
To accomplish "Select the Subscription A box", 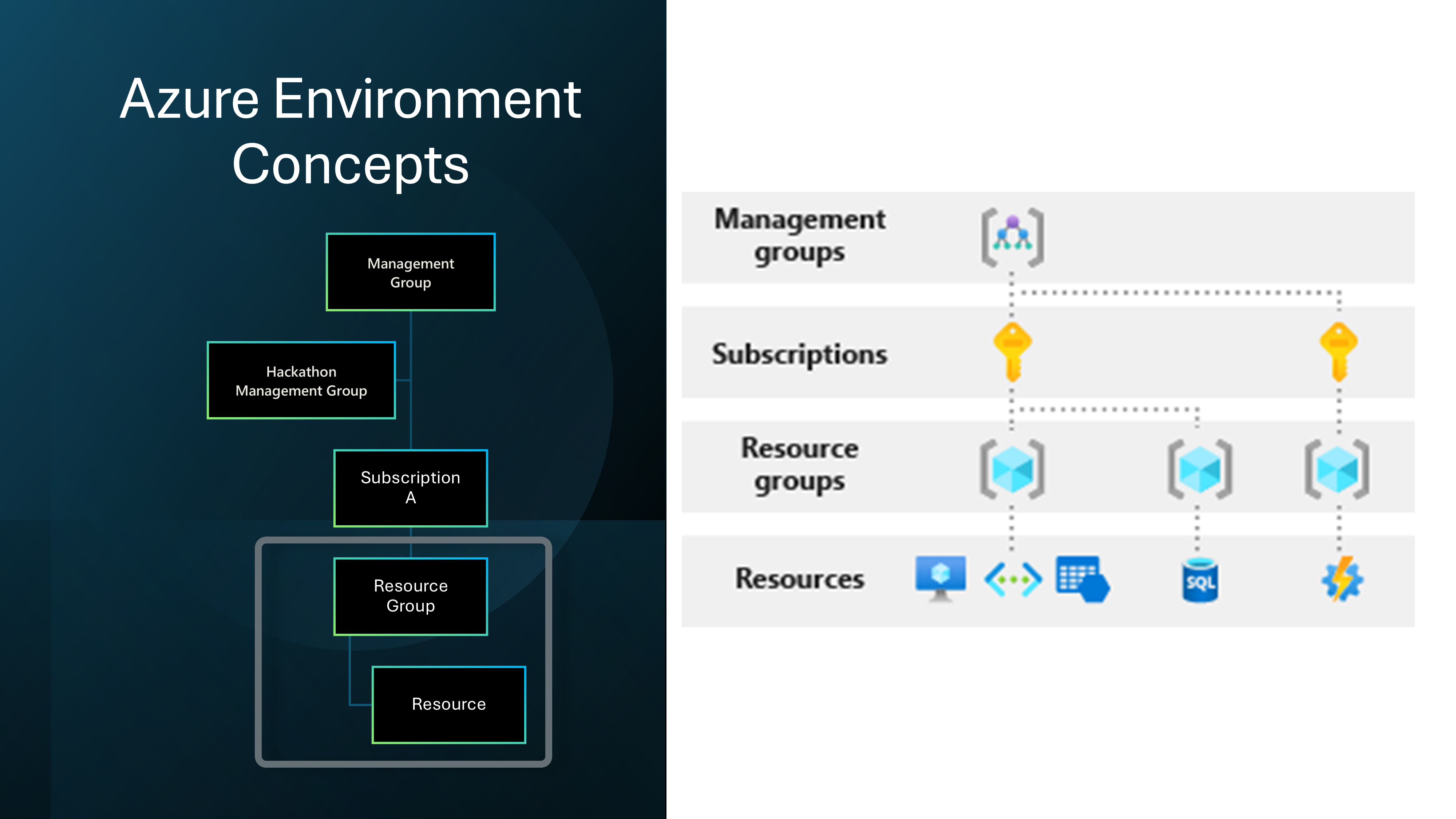I will [x=410, y=488].
